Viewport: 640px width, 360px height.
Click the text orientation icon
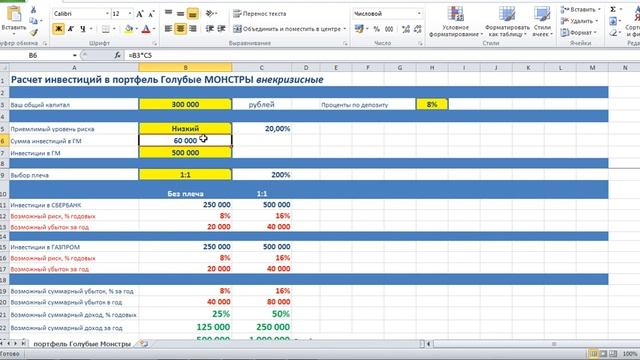click(x=210, y=13)
